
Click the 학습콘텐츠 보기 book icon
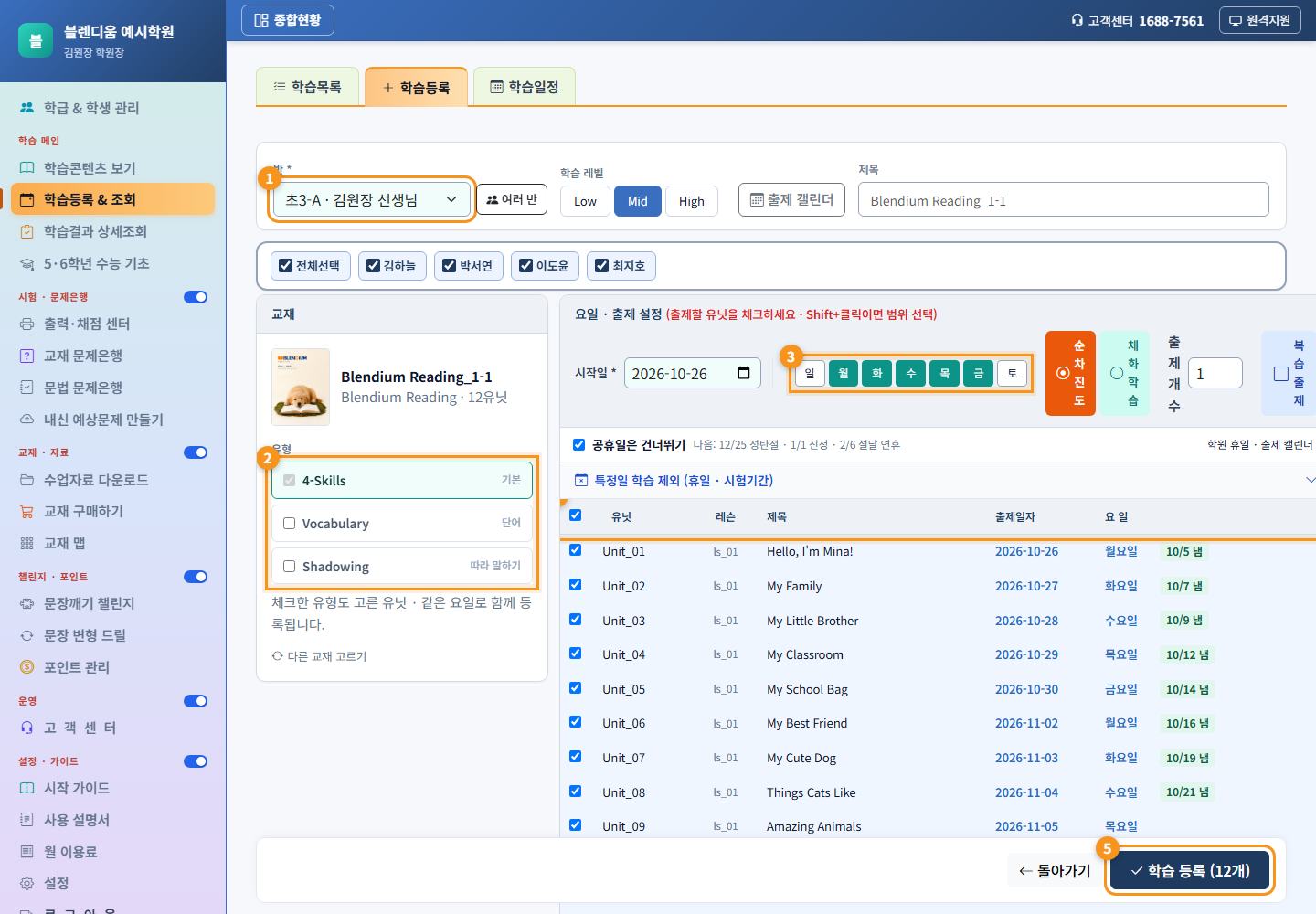(x=27, y=168)
